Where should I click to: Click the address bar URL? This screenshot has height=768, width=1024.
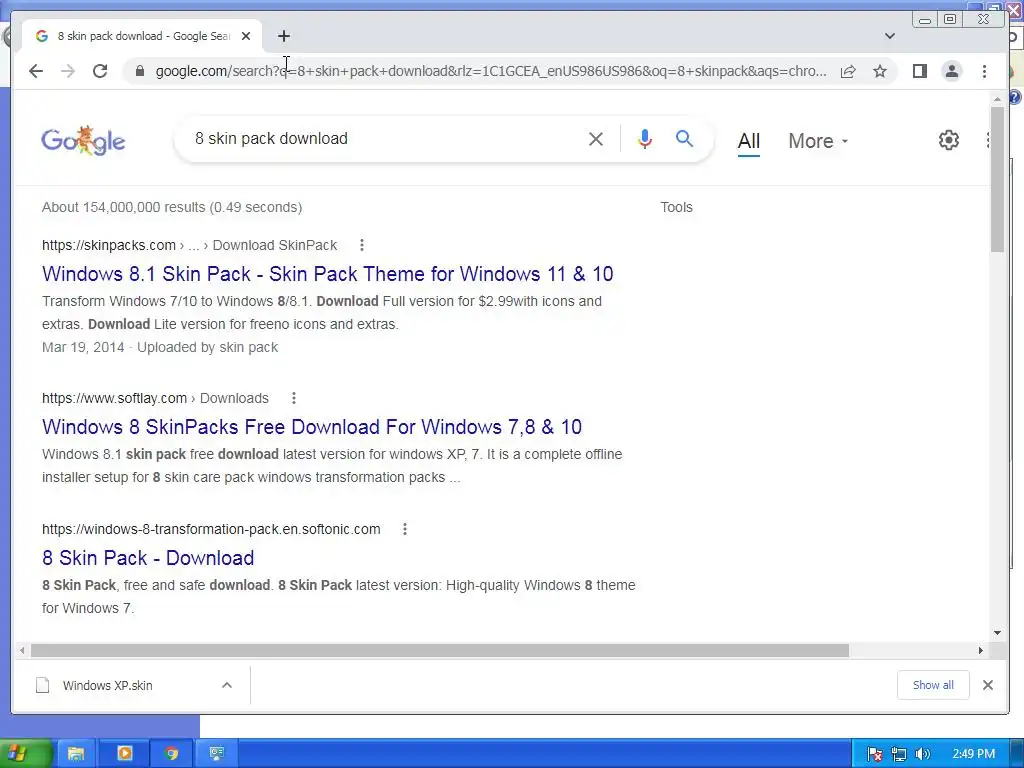(491, 71)
